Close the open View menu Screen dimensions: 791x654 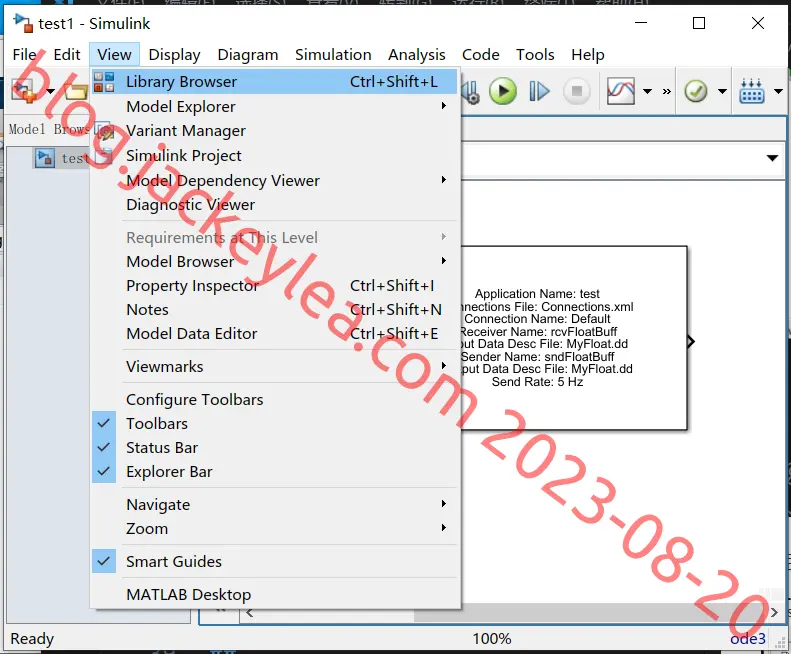tap(115, 54)
